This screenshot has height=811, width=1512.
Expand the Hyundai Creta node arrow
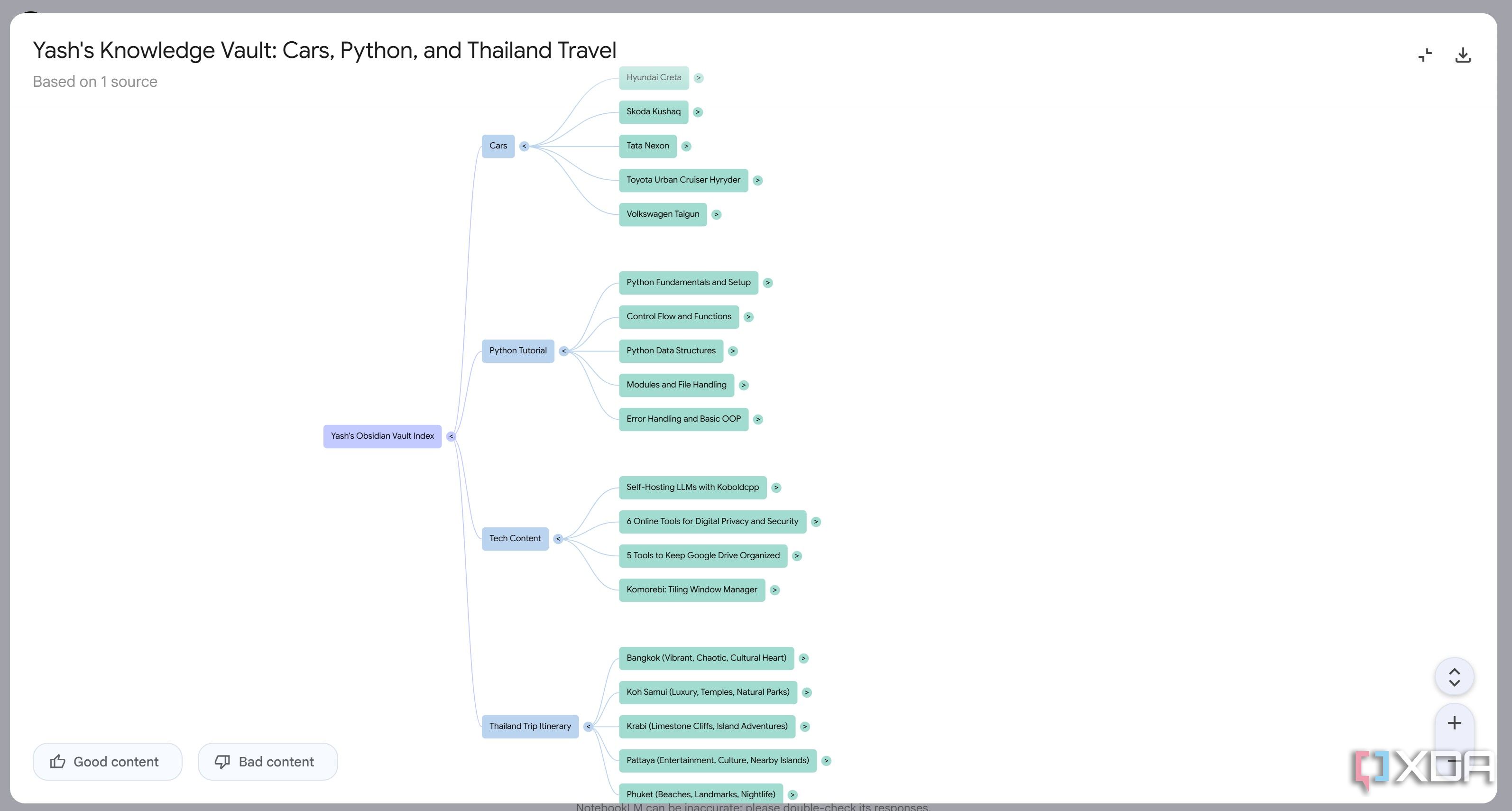(x=699, y=78)
